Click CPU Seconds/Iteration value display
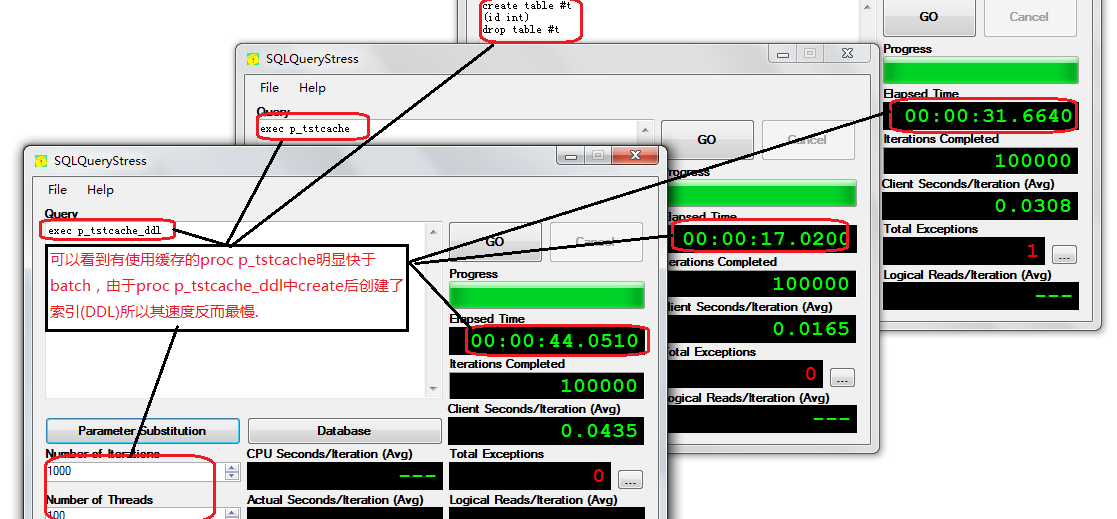The width and height of the screenshot is (1117, 519). tap(345, 476)
